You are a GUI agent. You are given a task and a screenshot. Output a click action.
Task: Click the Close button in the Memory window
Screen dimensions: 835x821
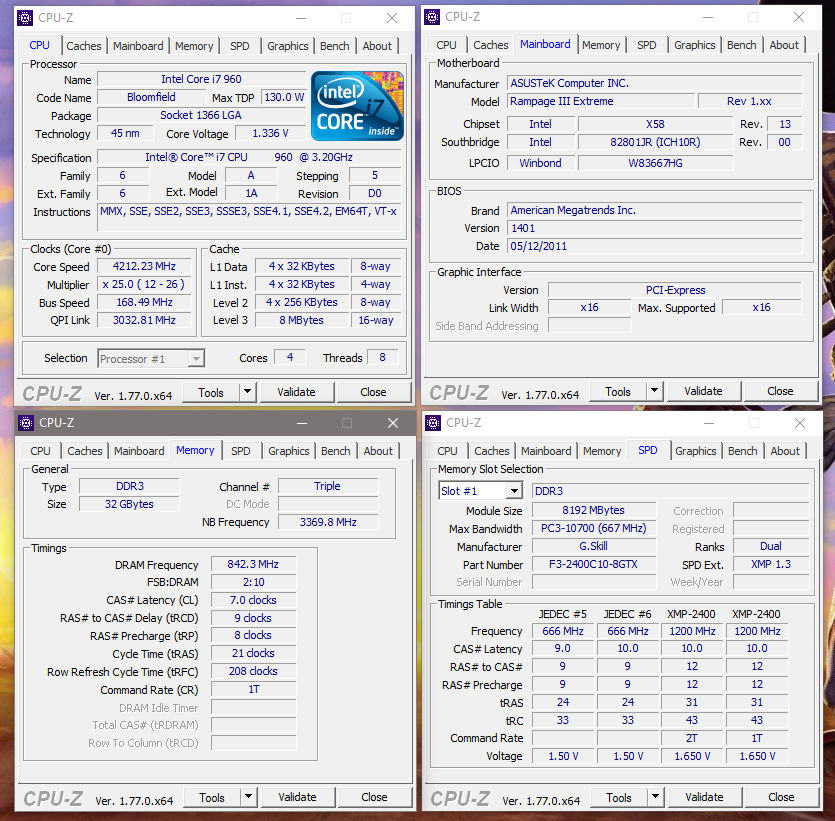pyautogui.click(x=374, y=797)
